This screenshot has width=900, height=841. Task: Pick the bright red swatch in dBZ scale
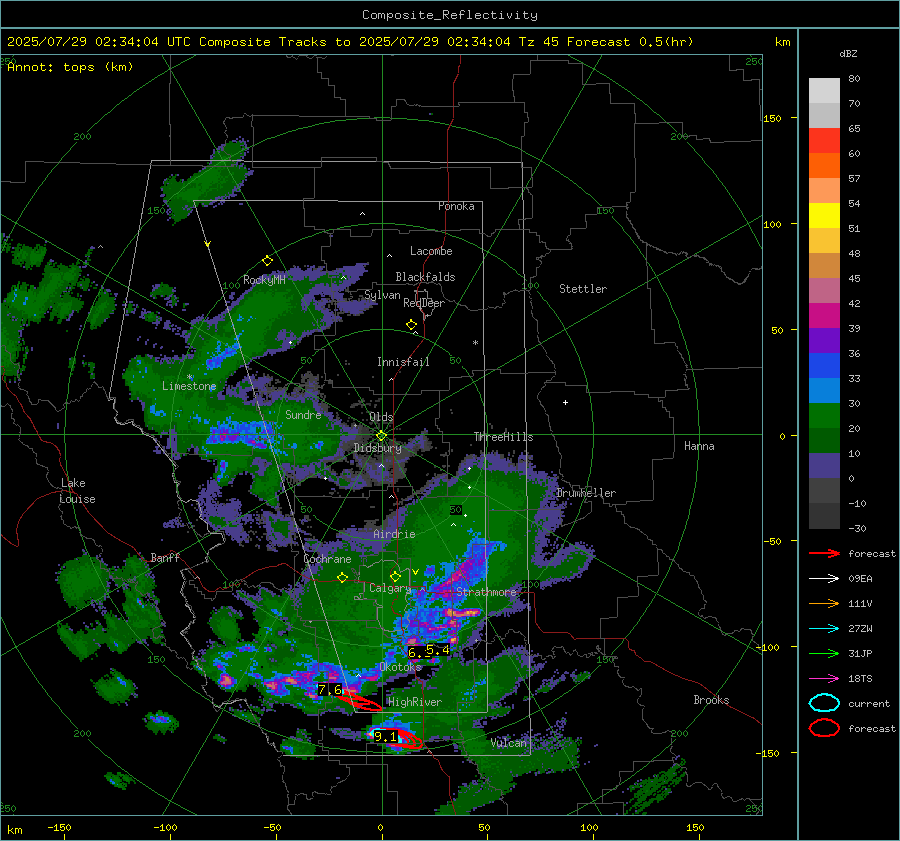point(824,141)
